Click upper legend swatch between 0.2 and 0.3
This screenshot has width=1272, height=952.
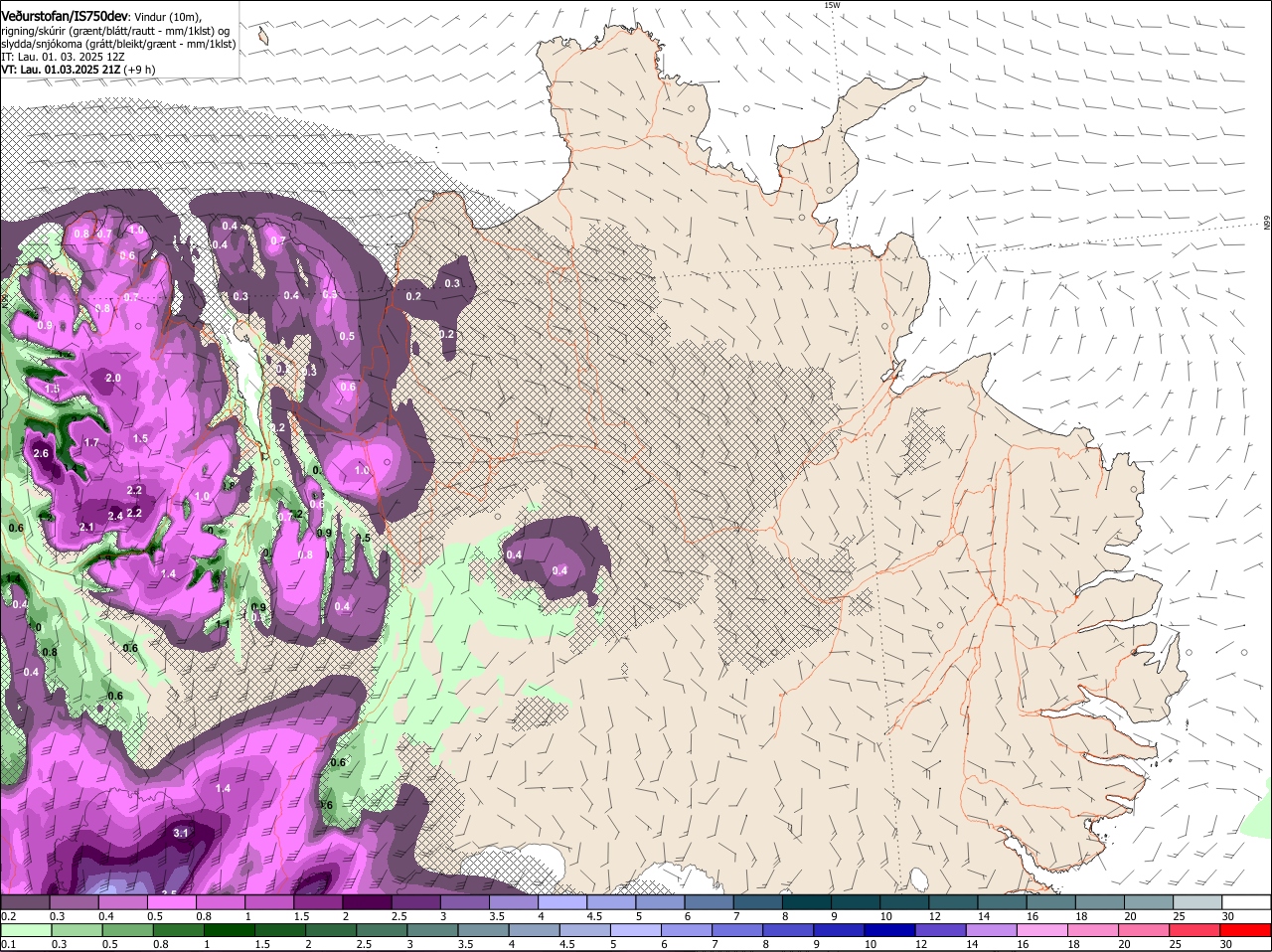point(25,901)
